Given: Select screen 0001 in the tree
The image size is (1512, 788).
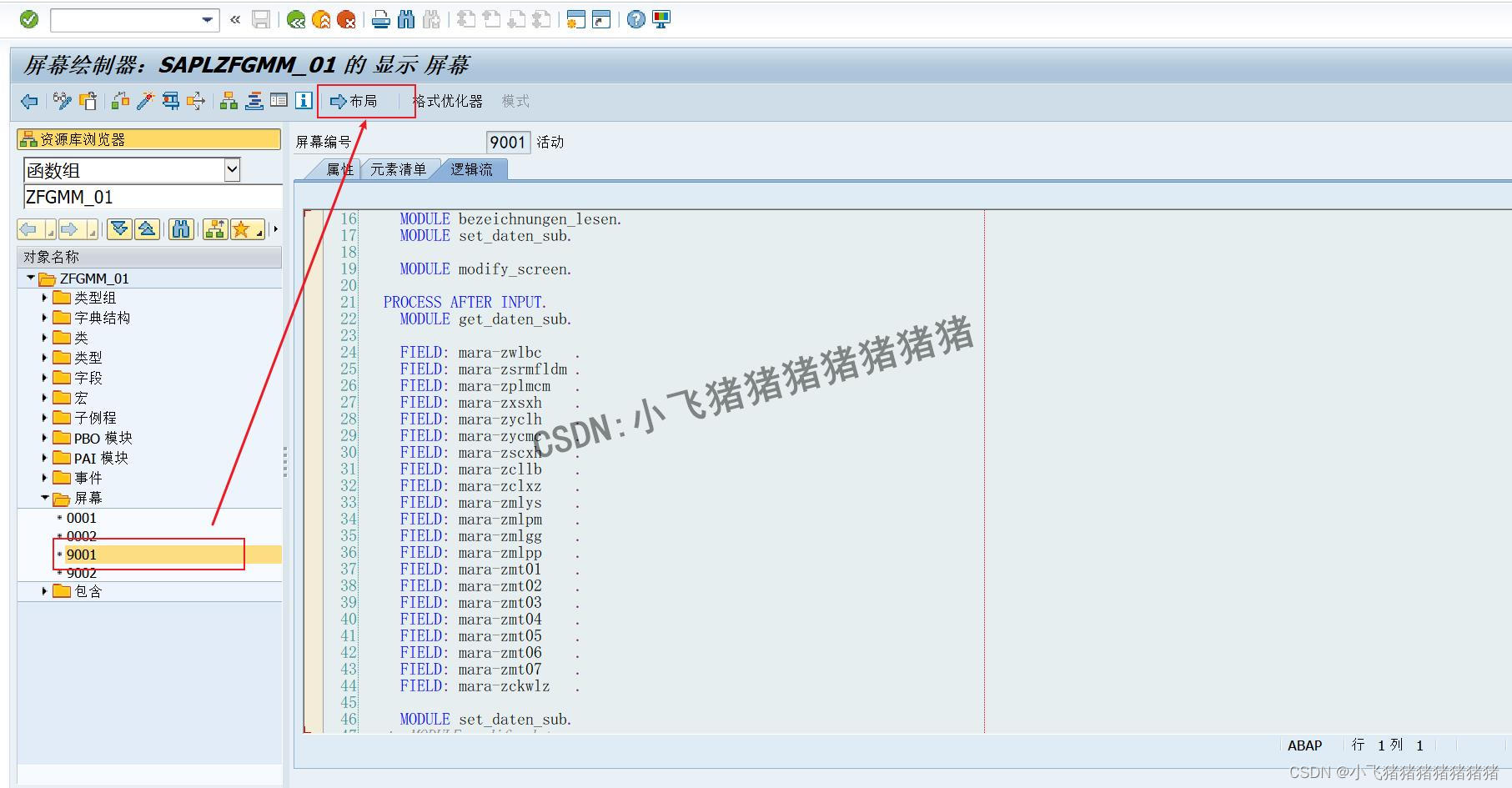Looking at the screenshot, I should 81,518.
